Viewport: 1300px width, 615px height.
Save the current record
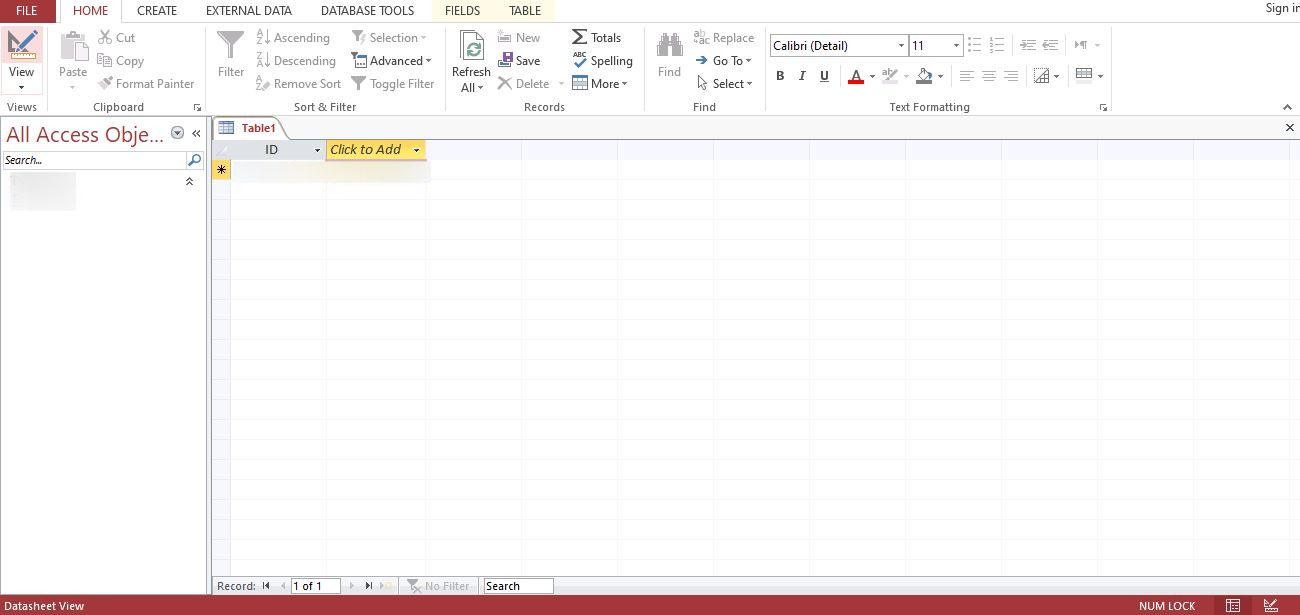pyautogui.click(x=519, y=60)
